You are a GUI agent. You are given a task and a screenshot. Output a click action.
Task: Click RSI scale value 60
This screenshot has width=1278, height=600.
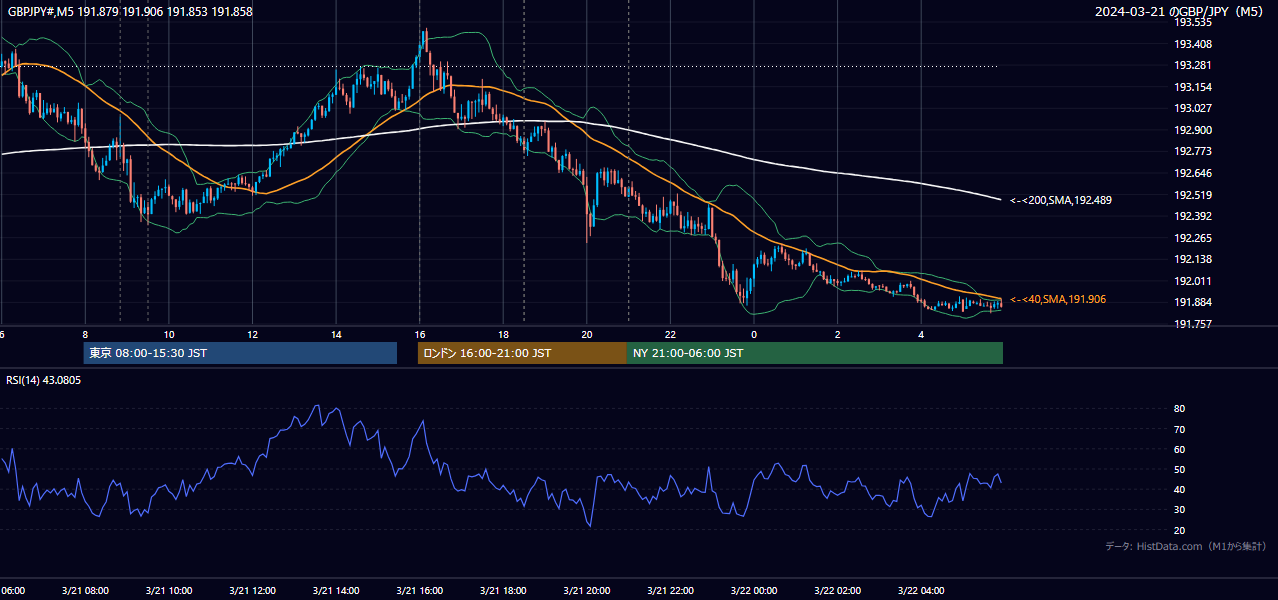[x=1179, y=449]
